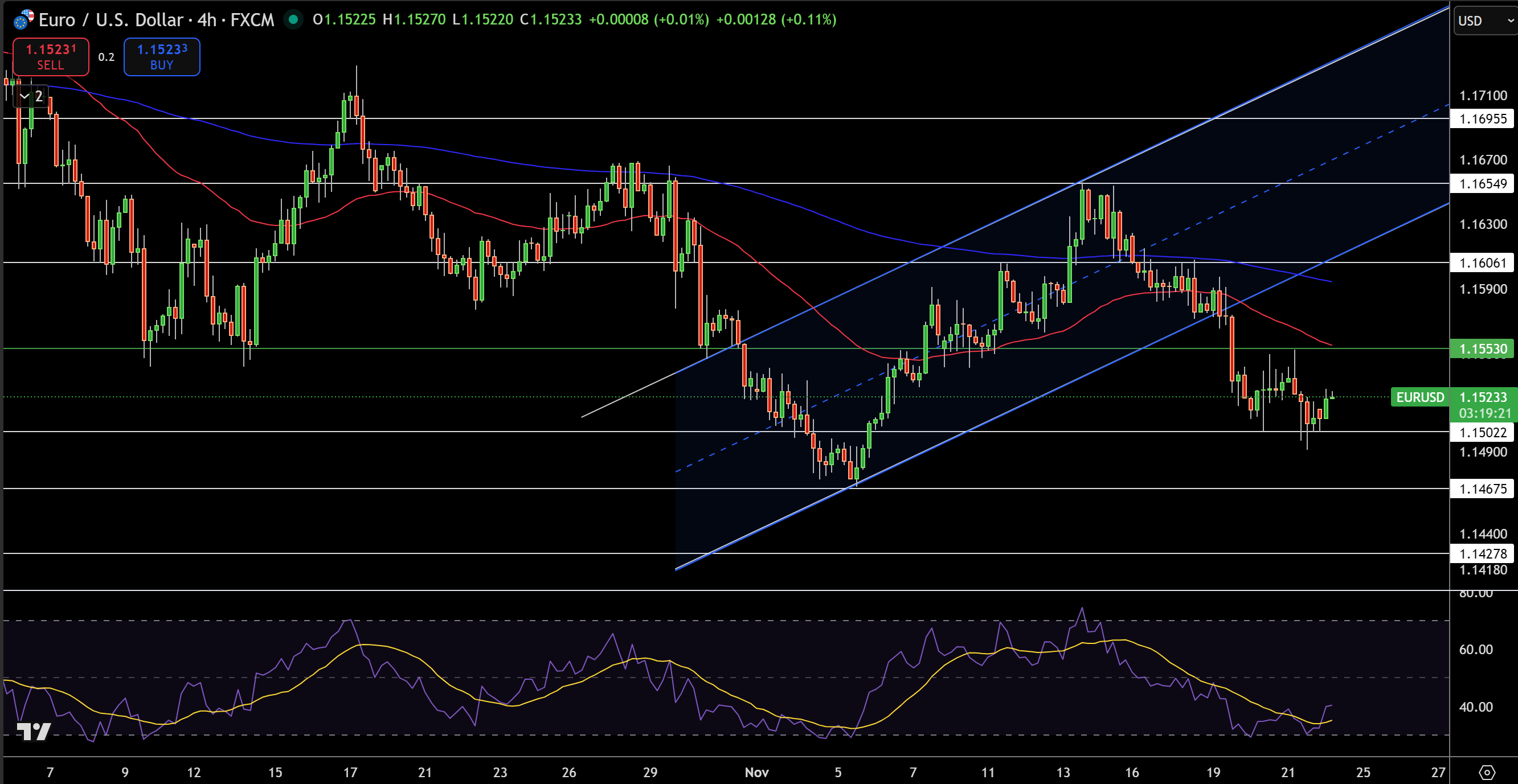Click the Nov label on the time axis

[x=757, y=772]
